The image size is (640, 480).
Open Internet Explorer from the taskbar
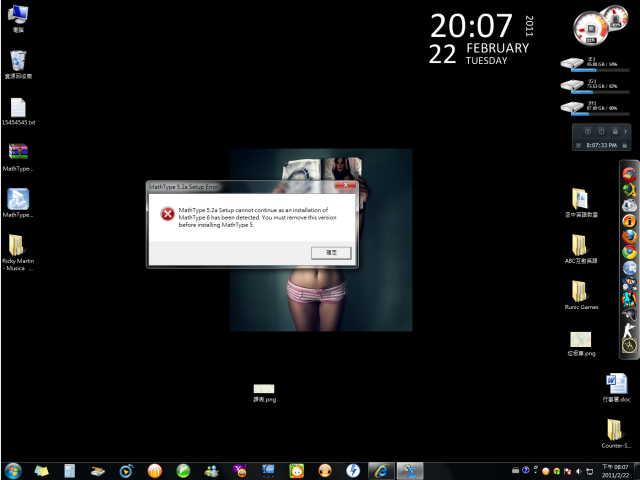381,471
